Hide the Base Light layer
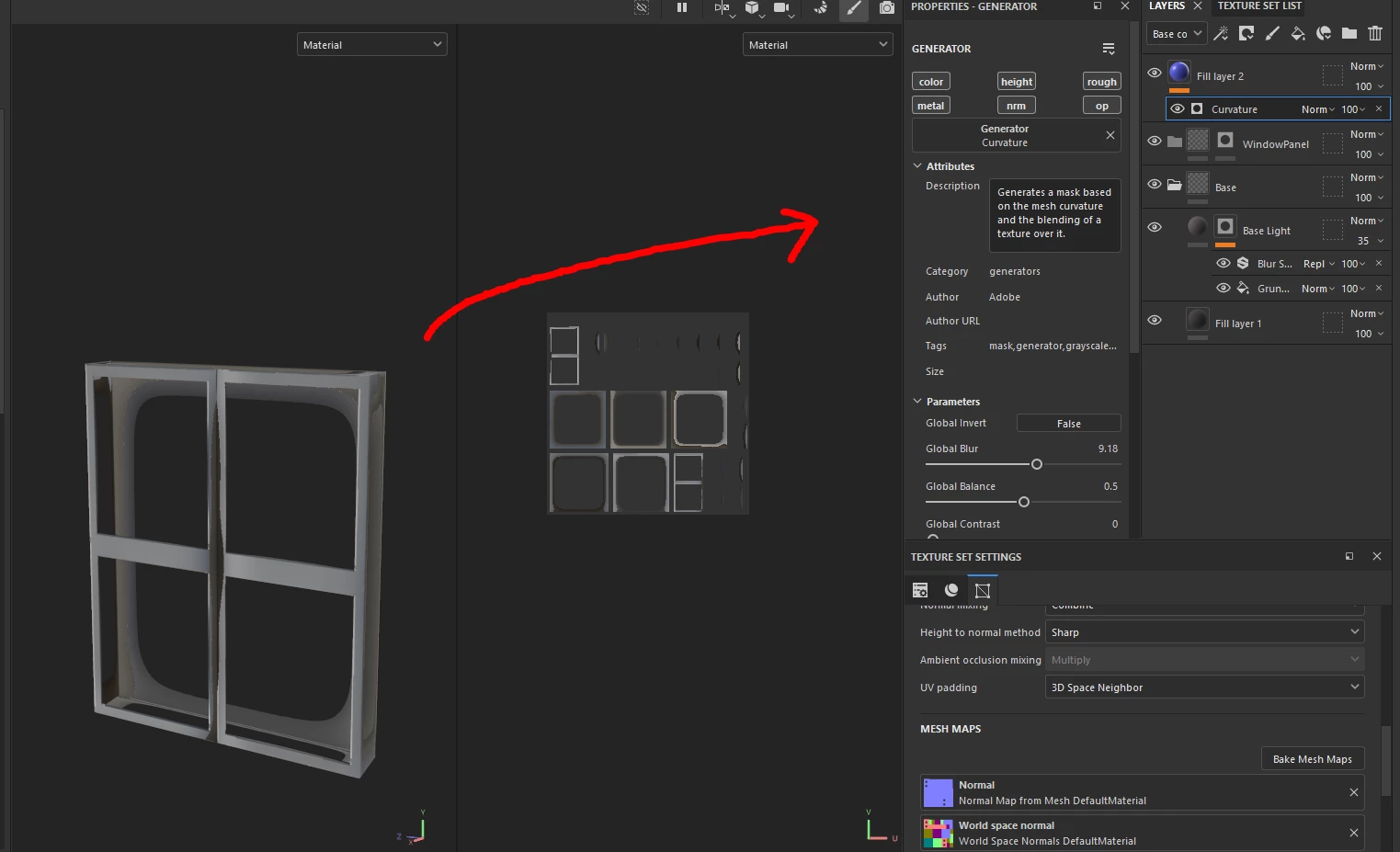 click(1155, 227)
